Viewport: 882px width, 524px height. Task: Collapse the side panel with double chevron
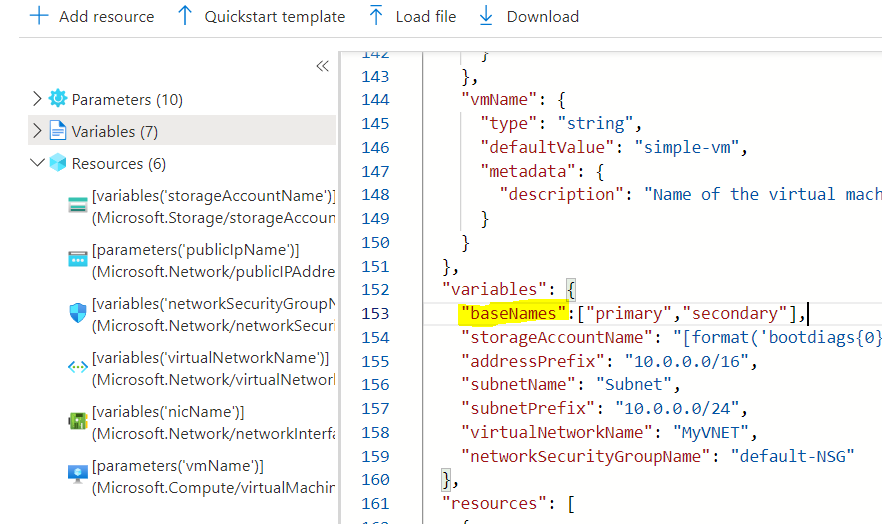(322, 66)
